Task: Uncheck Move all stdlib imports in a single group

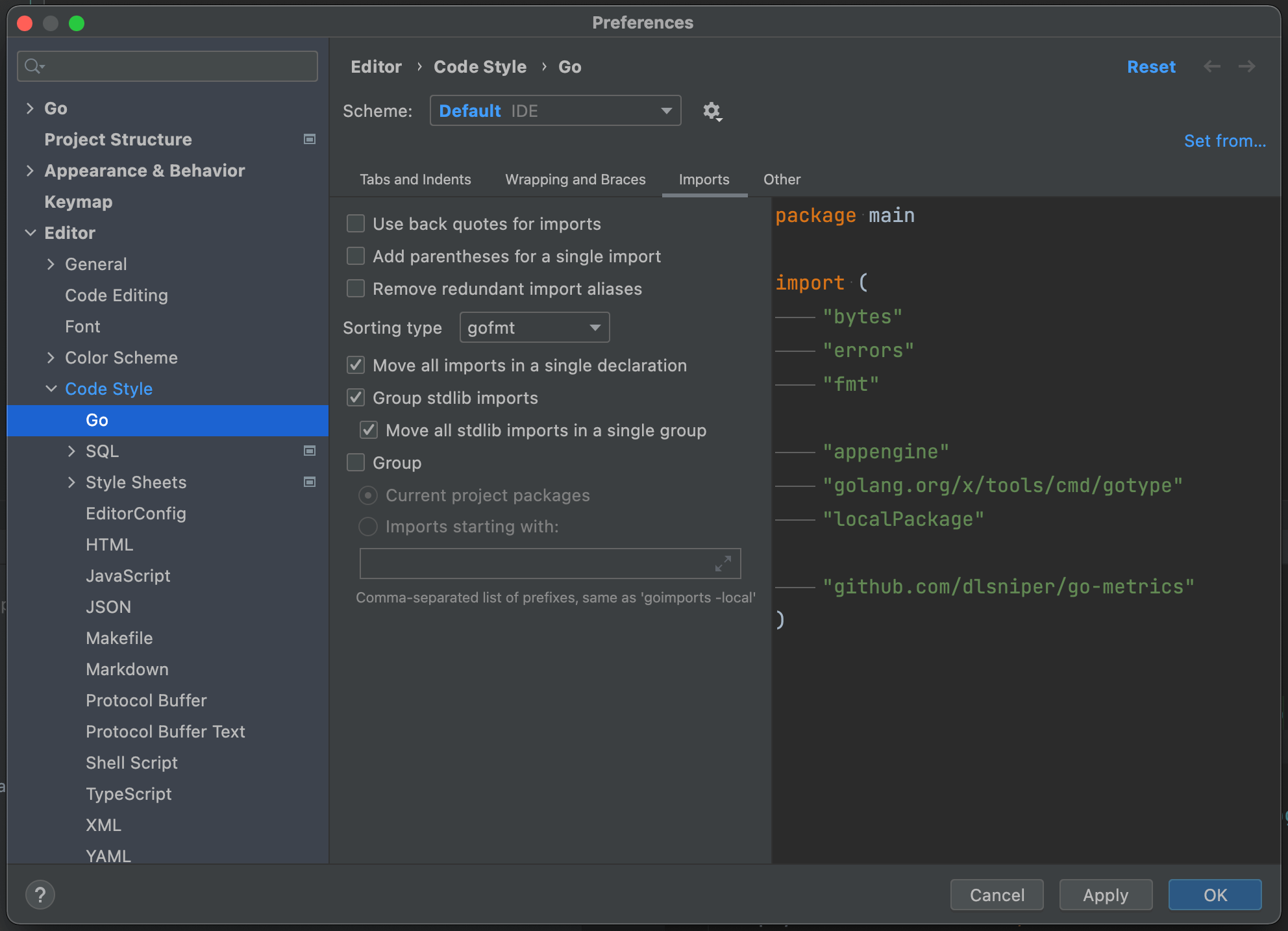Action: click(369, 430)
